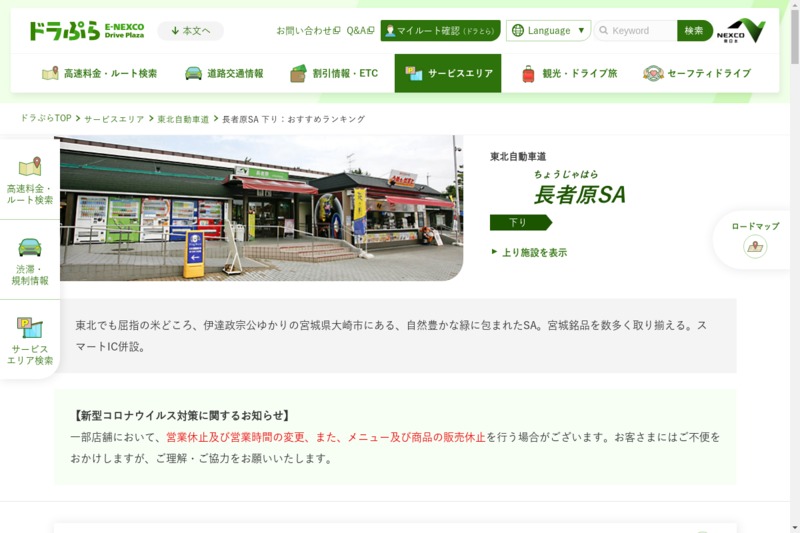Open the お問い合わせ link
The width and height of the screenshot is (800, 533).
(307, 31)
